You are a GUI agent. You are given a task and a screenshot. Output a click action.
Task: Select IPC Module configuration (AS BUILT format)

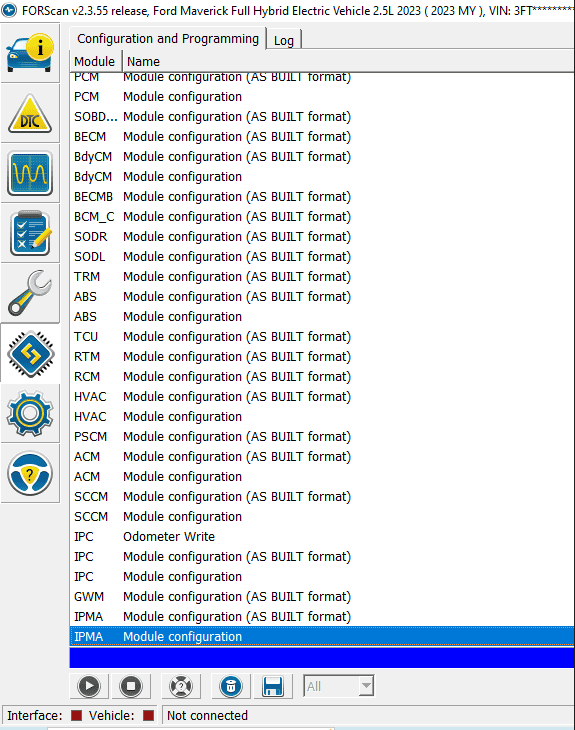point(322,557)
